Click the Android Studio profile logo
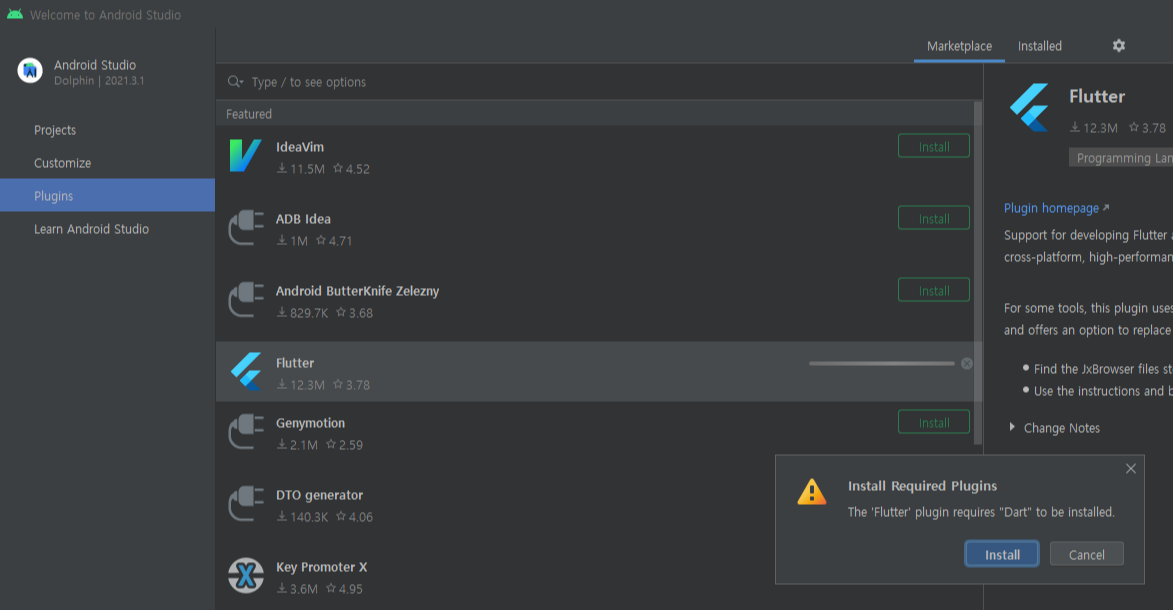 click(x=30, y=71)
